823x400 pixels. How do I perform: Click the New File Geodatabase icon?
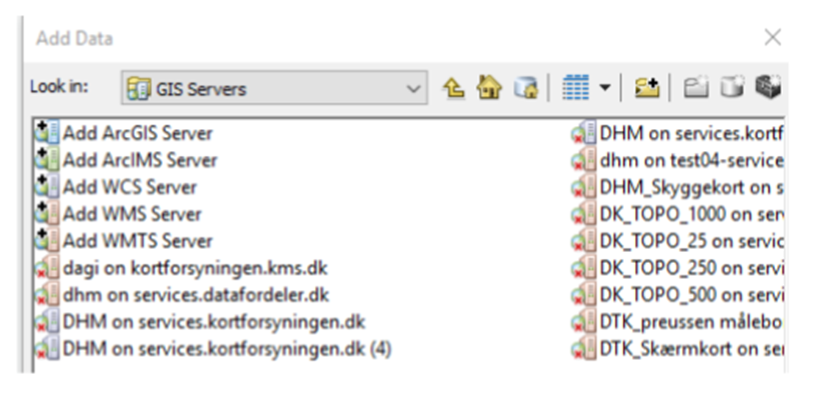(x=732, y=88)
